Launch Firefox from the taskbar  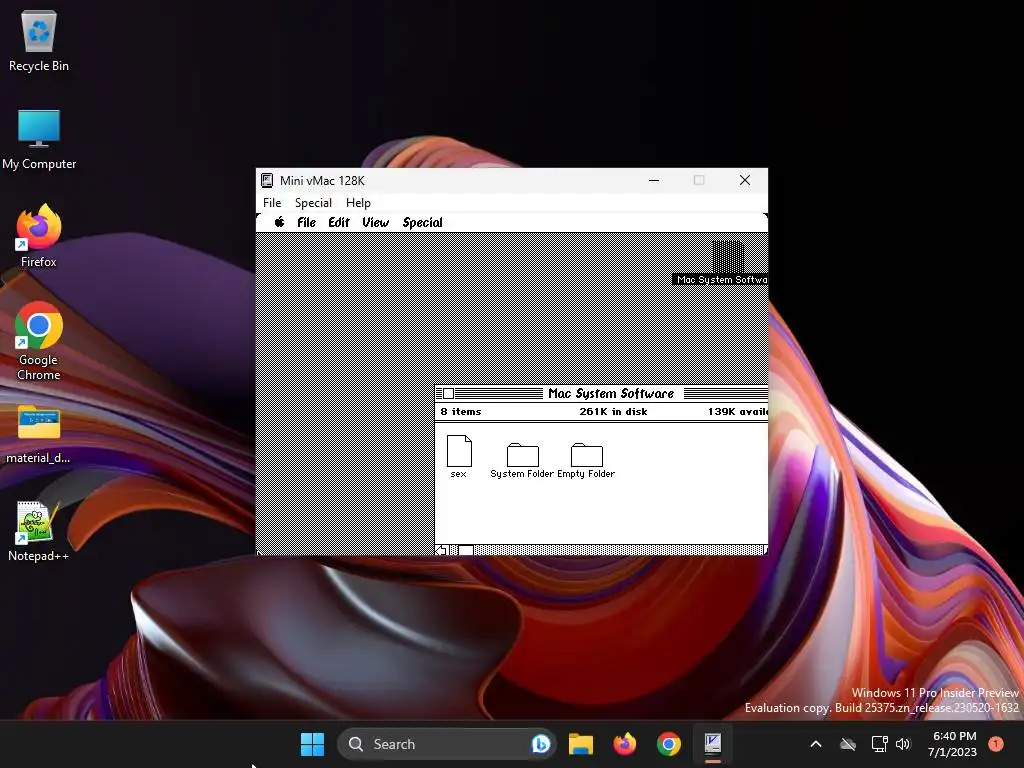point(625,744)
